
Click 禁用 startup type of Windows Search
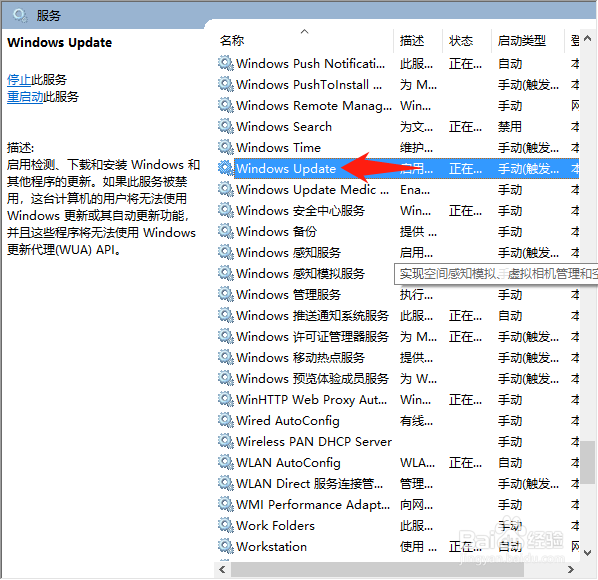(510, 126)
